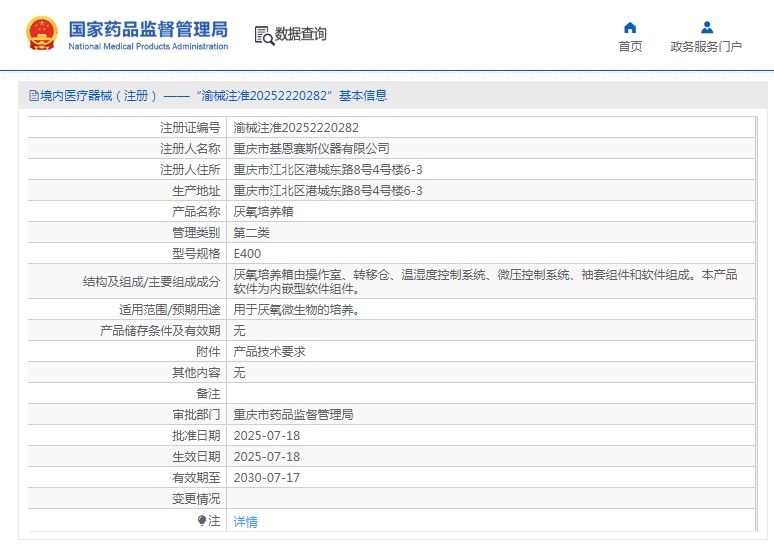Select the 生效日期 value 2025-07-18
This screenshot has height=544, width=774.
coord(267,457)
